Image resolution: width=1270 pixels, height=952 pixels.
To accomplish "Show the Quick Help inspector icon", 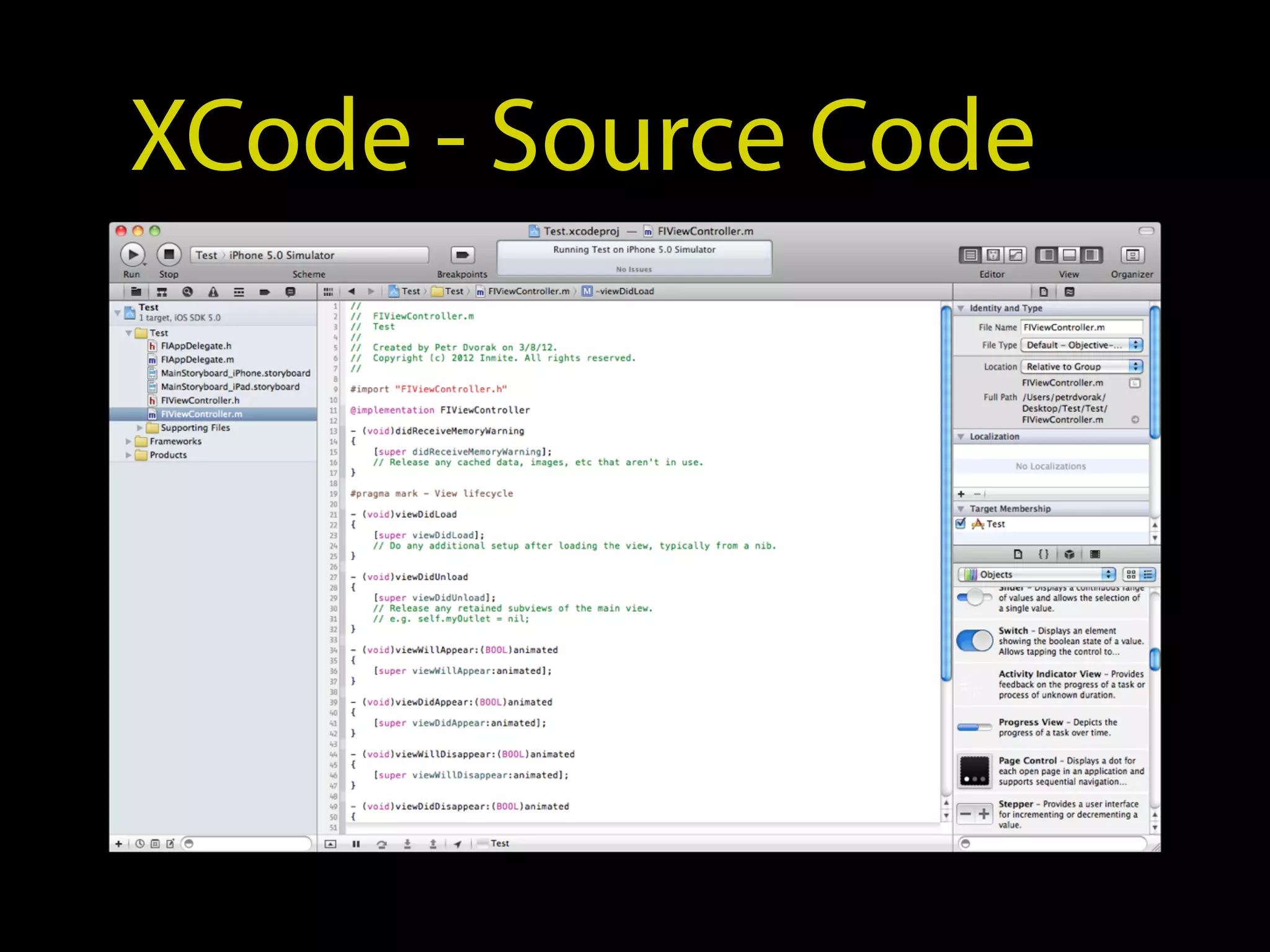I will click(1070, 292).
